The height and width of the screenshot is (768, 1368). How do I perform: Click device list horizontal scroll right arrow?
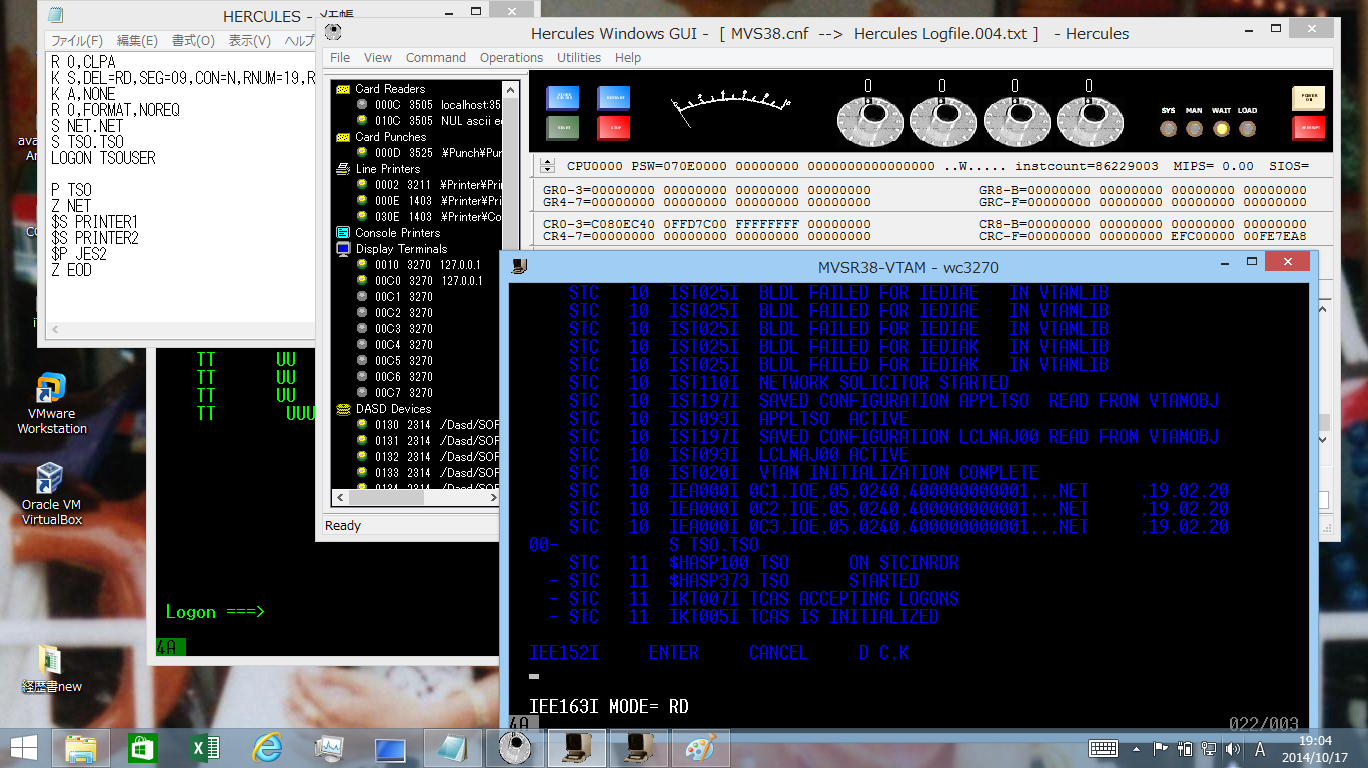click(492, 497)
